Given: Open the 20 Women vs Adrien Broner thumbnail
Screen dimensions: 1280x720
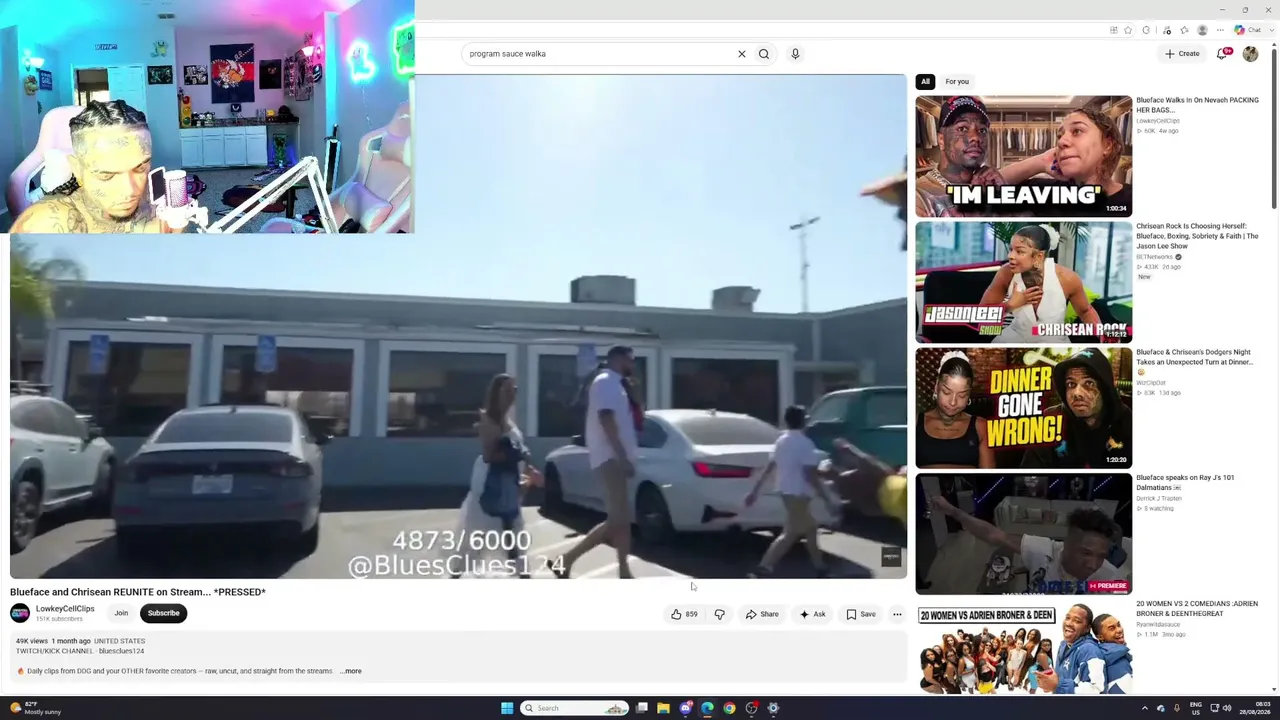Looking at the screenshot, I should [x=1024, y=648].
